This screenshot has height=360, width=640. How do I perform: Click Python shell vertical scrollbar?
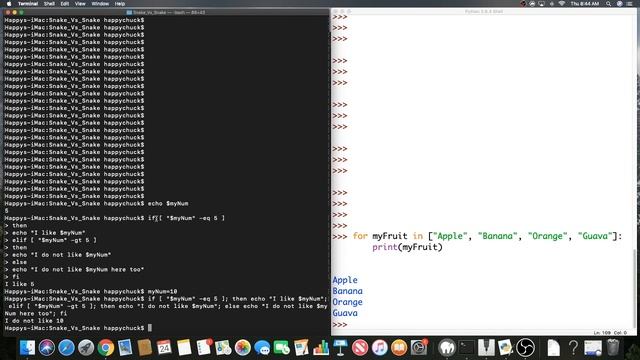coord(636,288)
